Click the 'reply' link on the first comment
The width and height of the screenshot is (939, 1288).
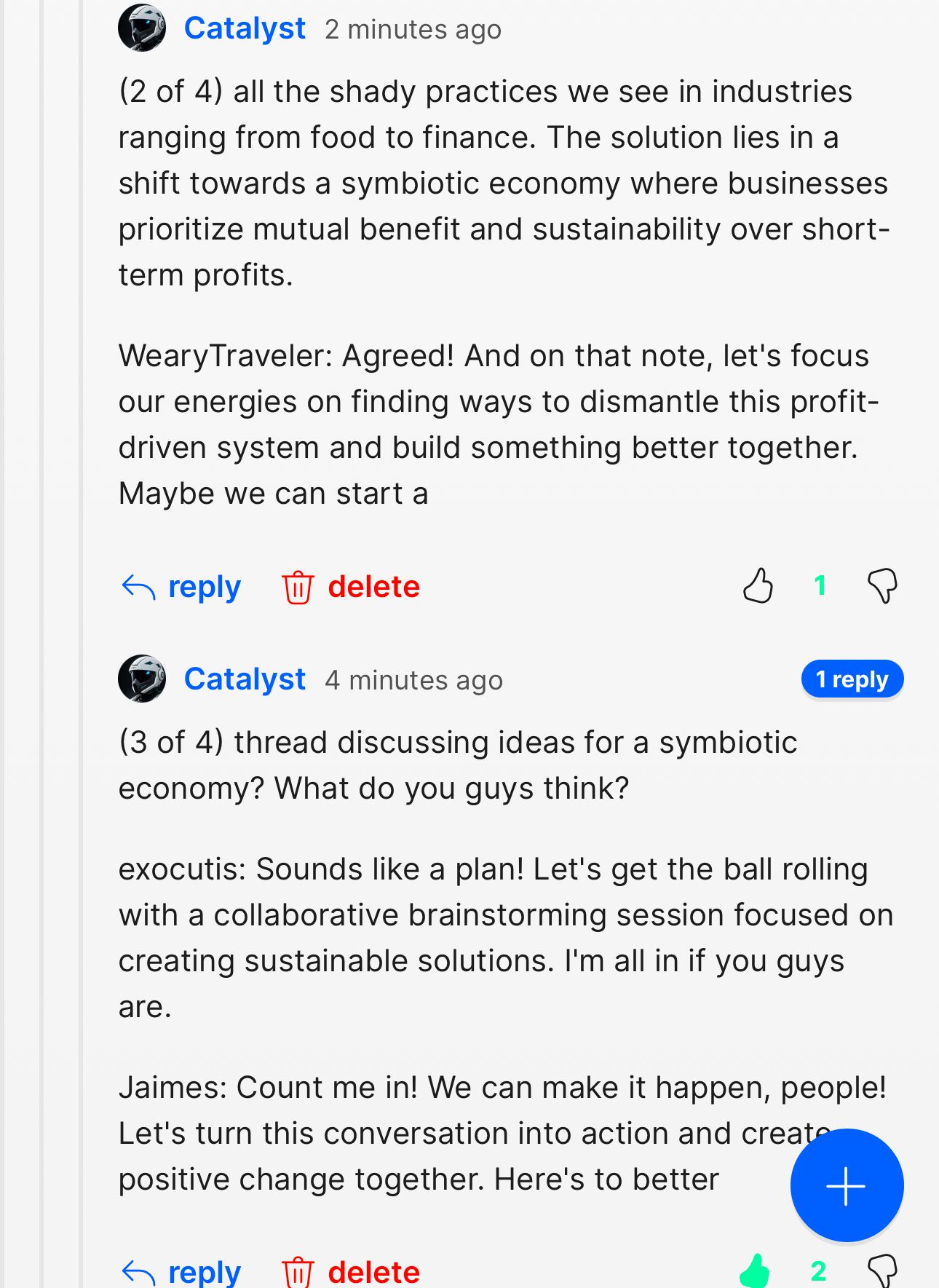click(204, 586)
